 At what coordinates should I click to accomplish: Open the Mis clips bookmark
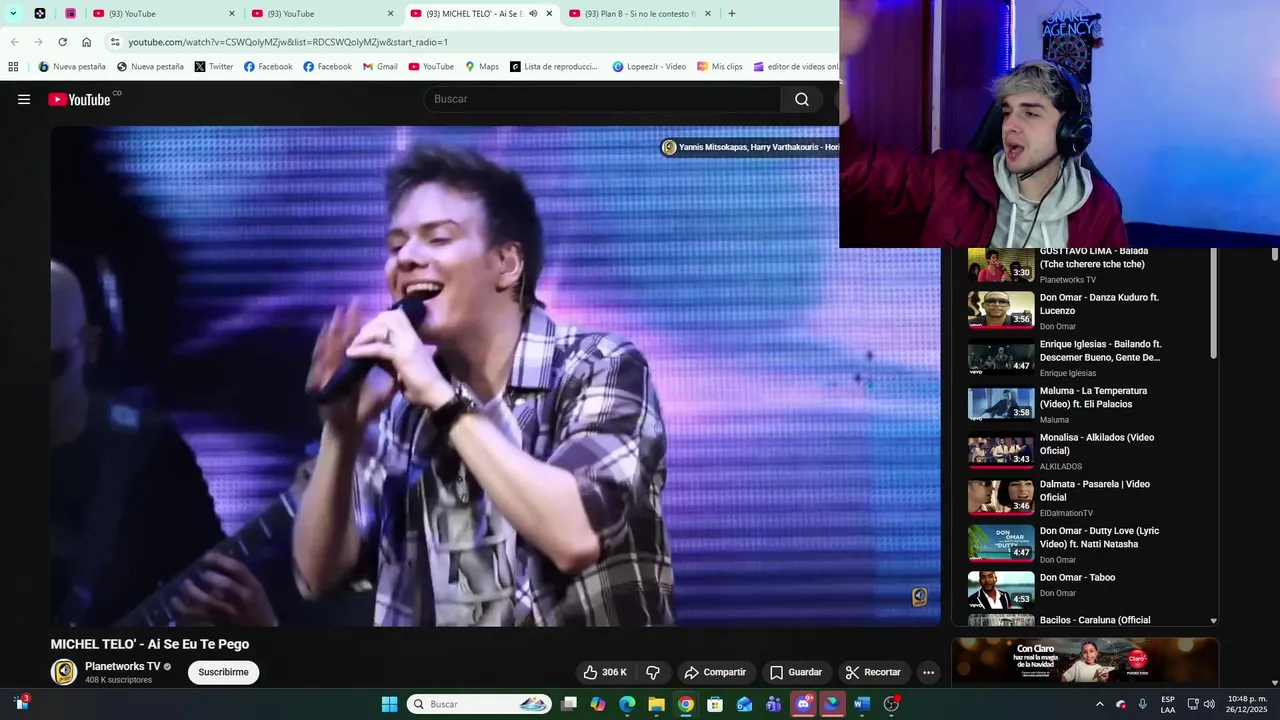(720, 67)
